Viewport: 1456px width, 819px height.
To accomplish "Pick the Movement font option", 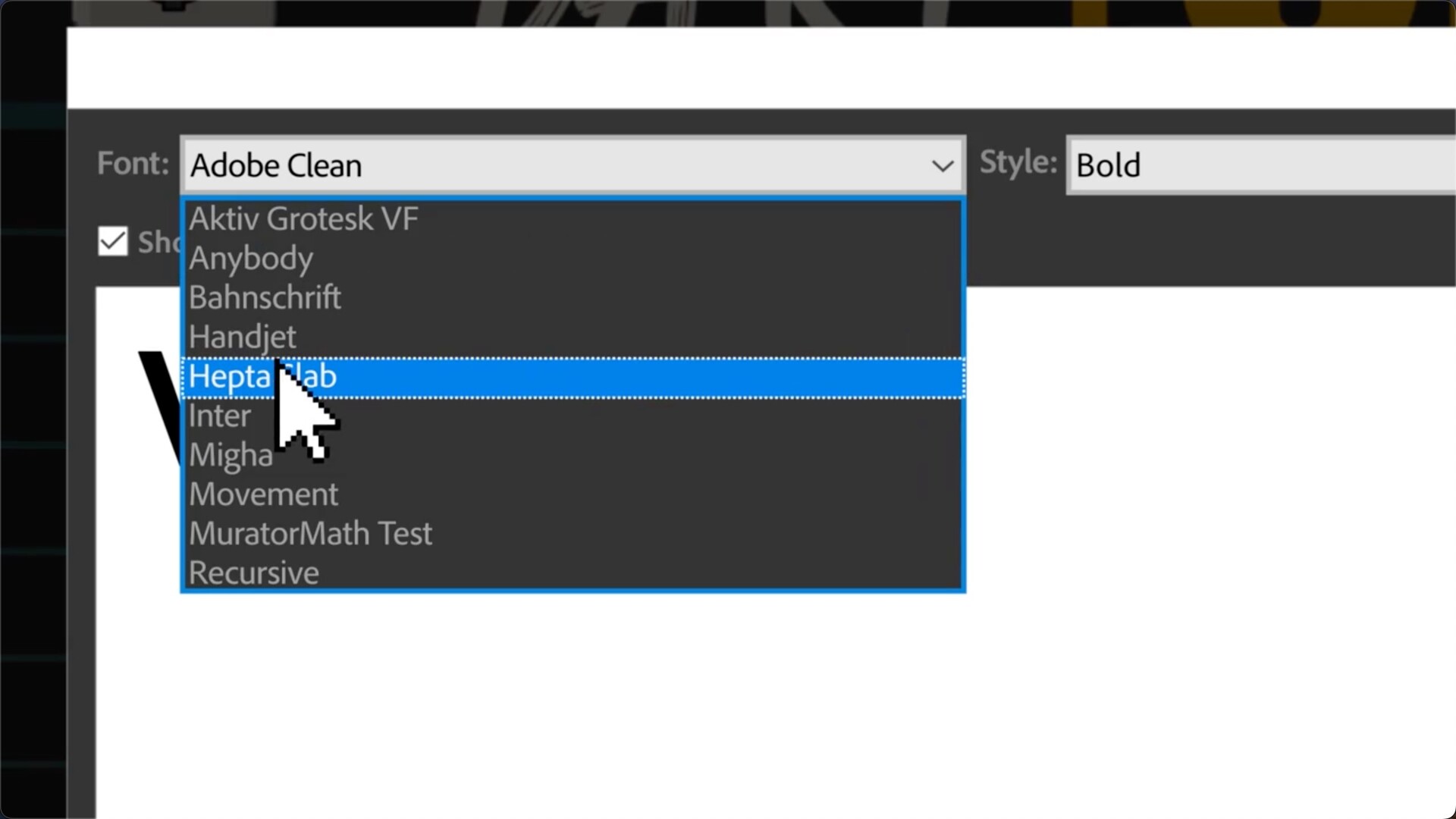I will coord(264,495).
